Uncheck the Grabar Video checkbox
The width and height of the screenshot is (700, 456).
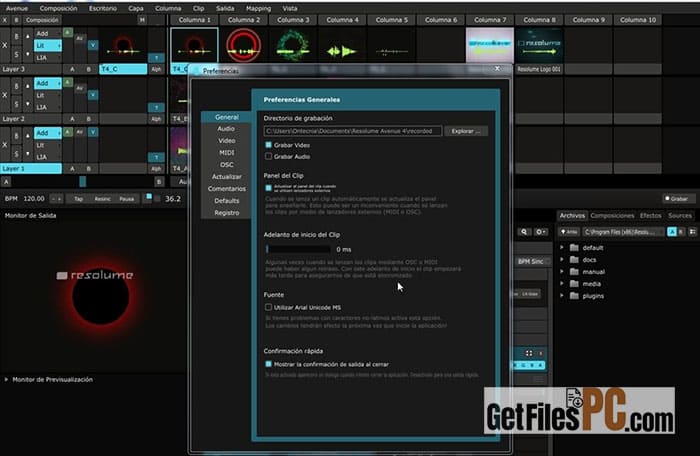click(x=268, y=145)
